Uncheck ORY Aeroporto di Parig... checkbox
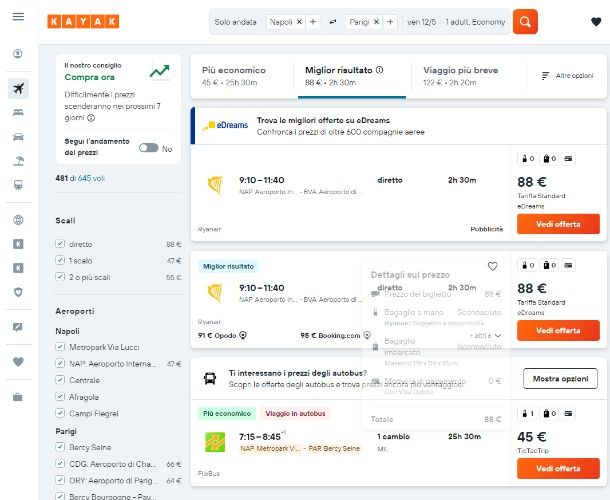The width and height of the screenshot is (610, 500). click(60, 480)
